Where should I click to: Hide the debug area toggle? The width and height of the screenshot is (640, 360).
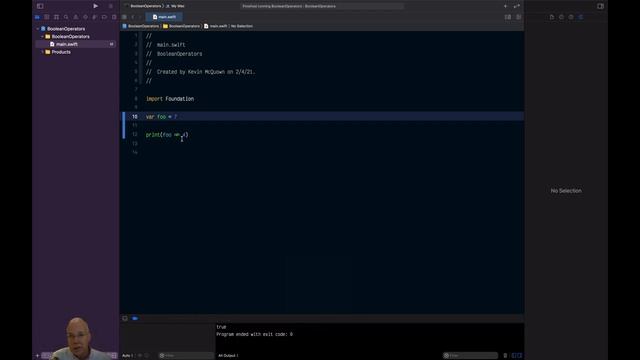point(125,318)
